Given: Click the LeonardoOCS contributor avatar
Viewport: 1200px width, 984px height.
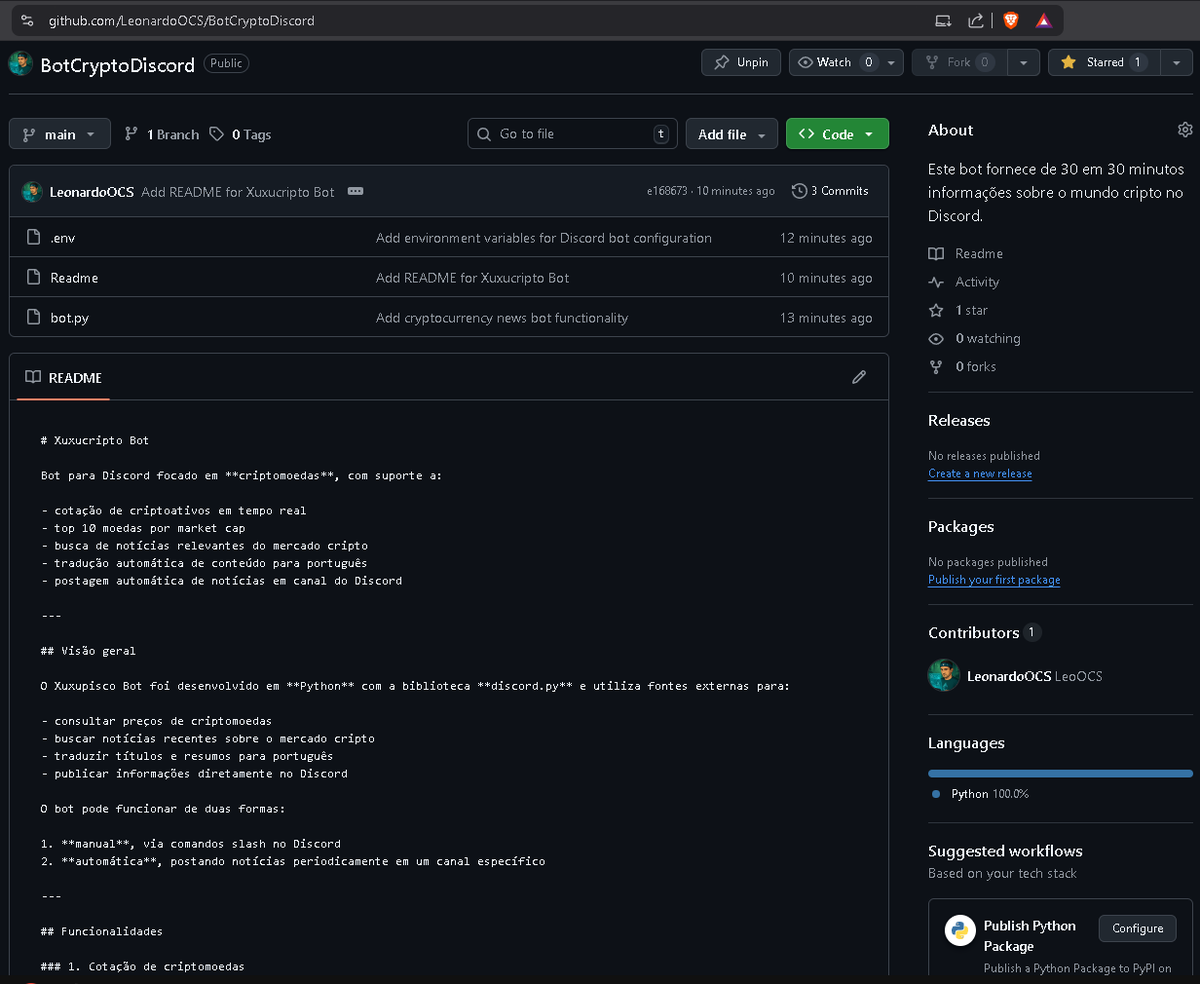Looking at the screenshot, I should tap(944, 676).
